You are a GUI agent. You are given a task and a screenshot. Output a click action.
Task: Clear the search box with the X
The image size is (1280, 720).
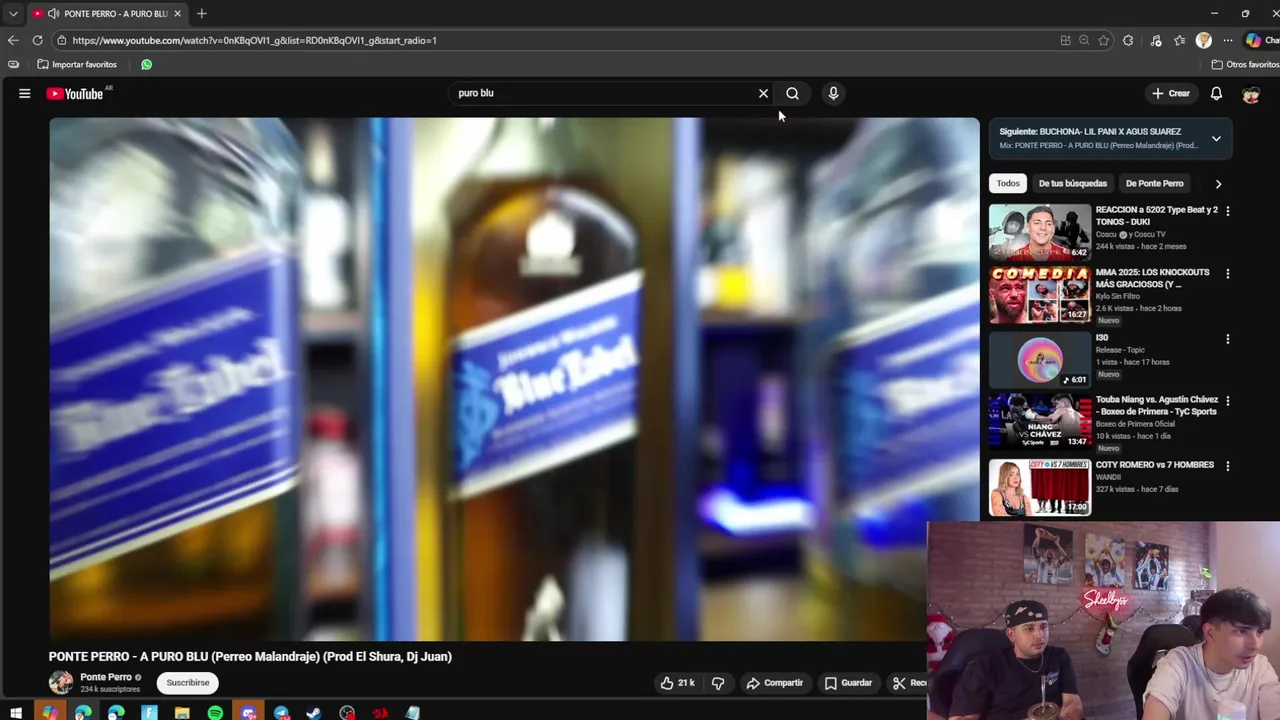tap(763, 93)
